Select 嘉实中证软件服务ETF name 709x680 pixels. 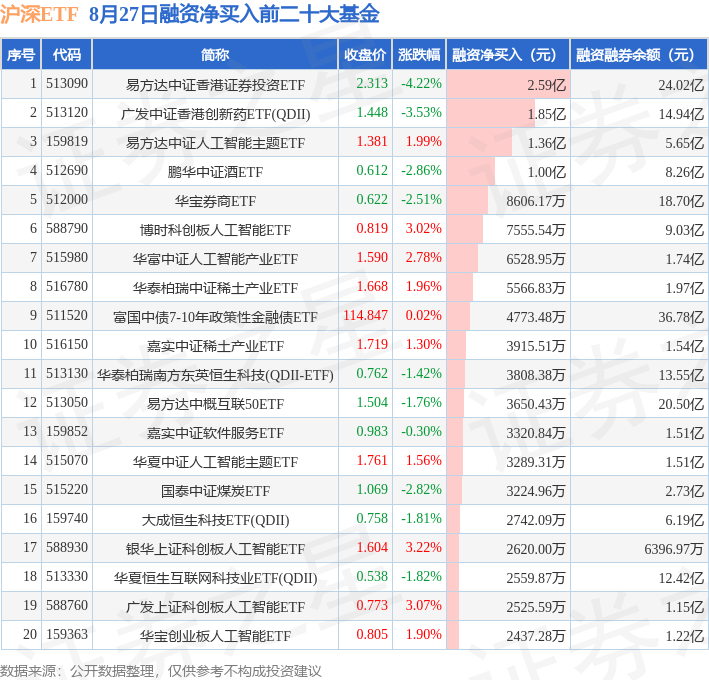(x=215, y=433)
